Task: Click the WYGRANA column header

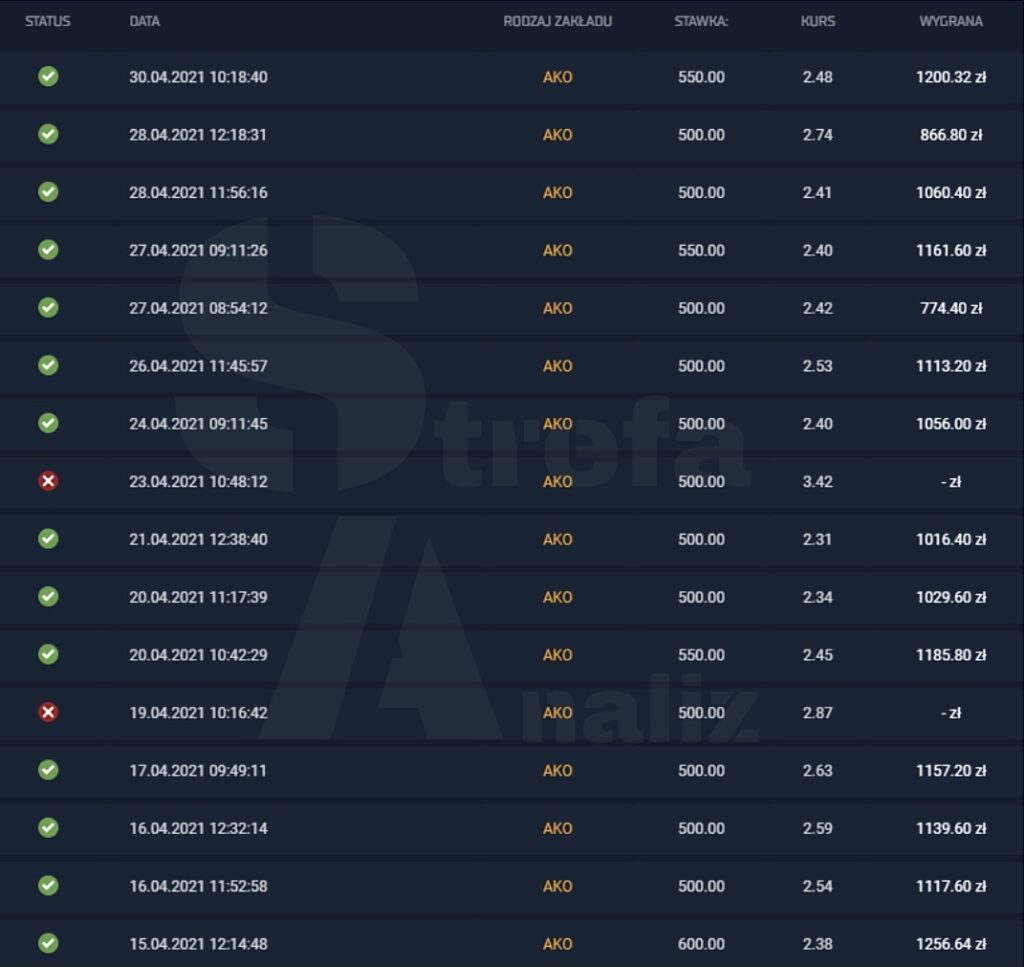Action: [951, 22]
